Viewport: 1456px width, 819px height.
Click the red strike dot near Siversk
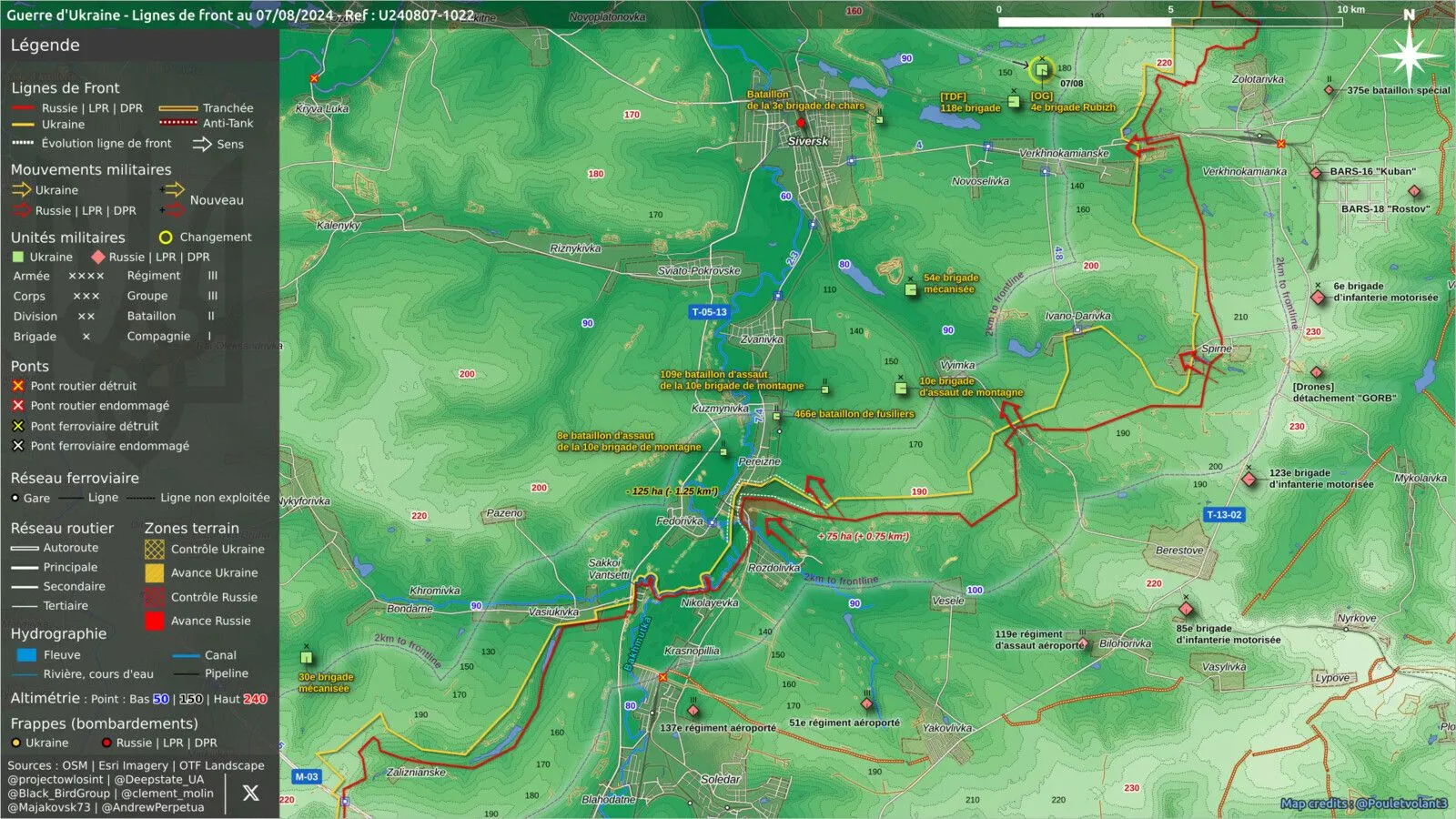tap(801, 123)
